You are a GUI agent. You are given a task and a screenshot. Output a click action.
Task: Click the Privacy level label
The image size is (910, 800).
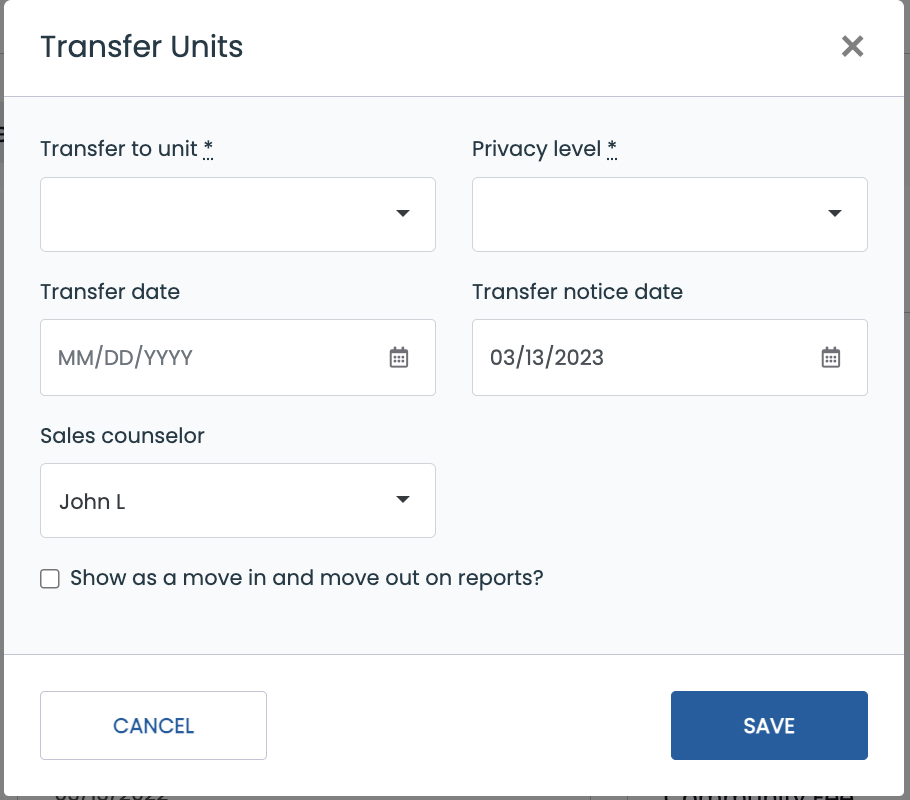pos(544,149)
